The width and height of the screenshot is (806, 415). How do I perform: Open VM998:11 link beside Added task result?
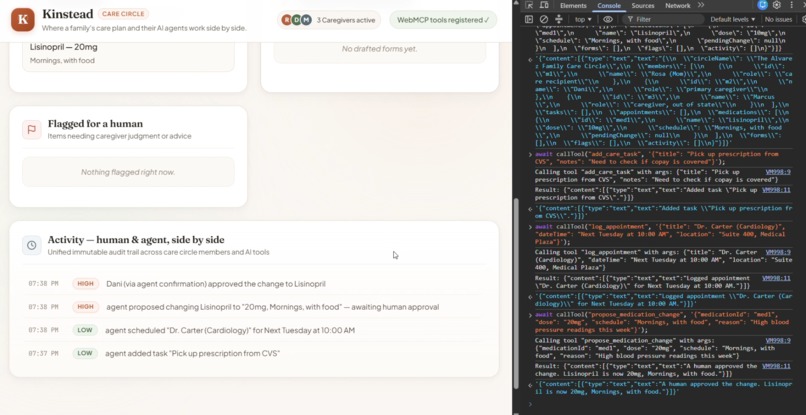776,190
